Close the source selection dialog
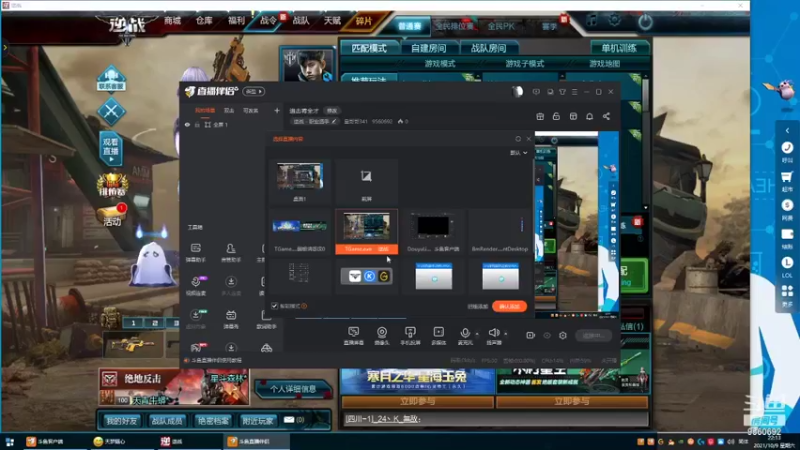The height and width of the screenshot is (450, 800). click(x=529, y=139)
